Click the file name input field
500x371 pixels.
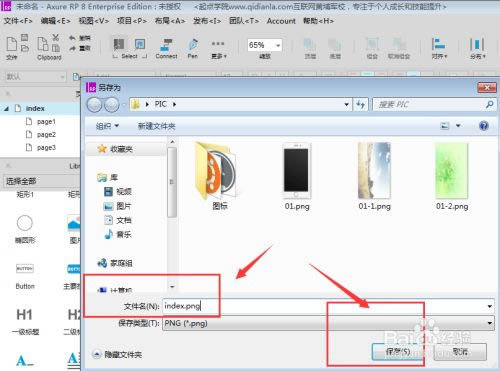tap(328, 306)
